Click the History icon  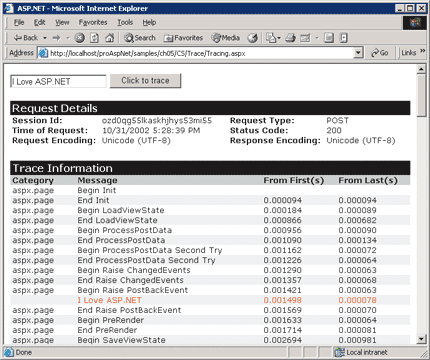point(252,38)
